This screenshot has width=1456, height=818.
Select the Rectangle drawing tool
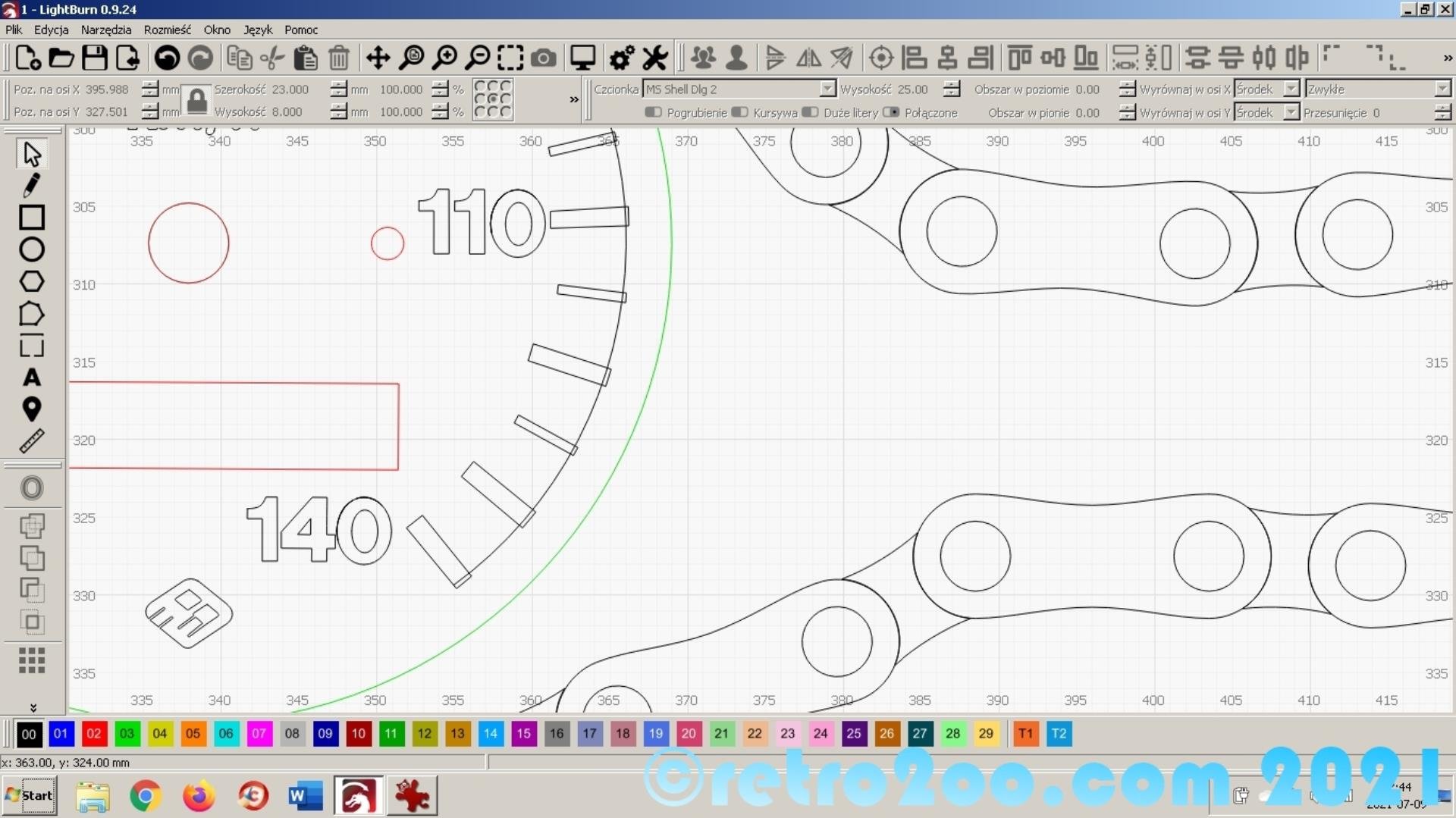tap(31, 218)
